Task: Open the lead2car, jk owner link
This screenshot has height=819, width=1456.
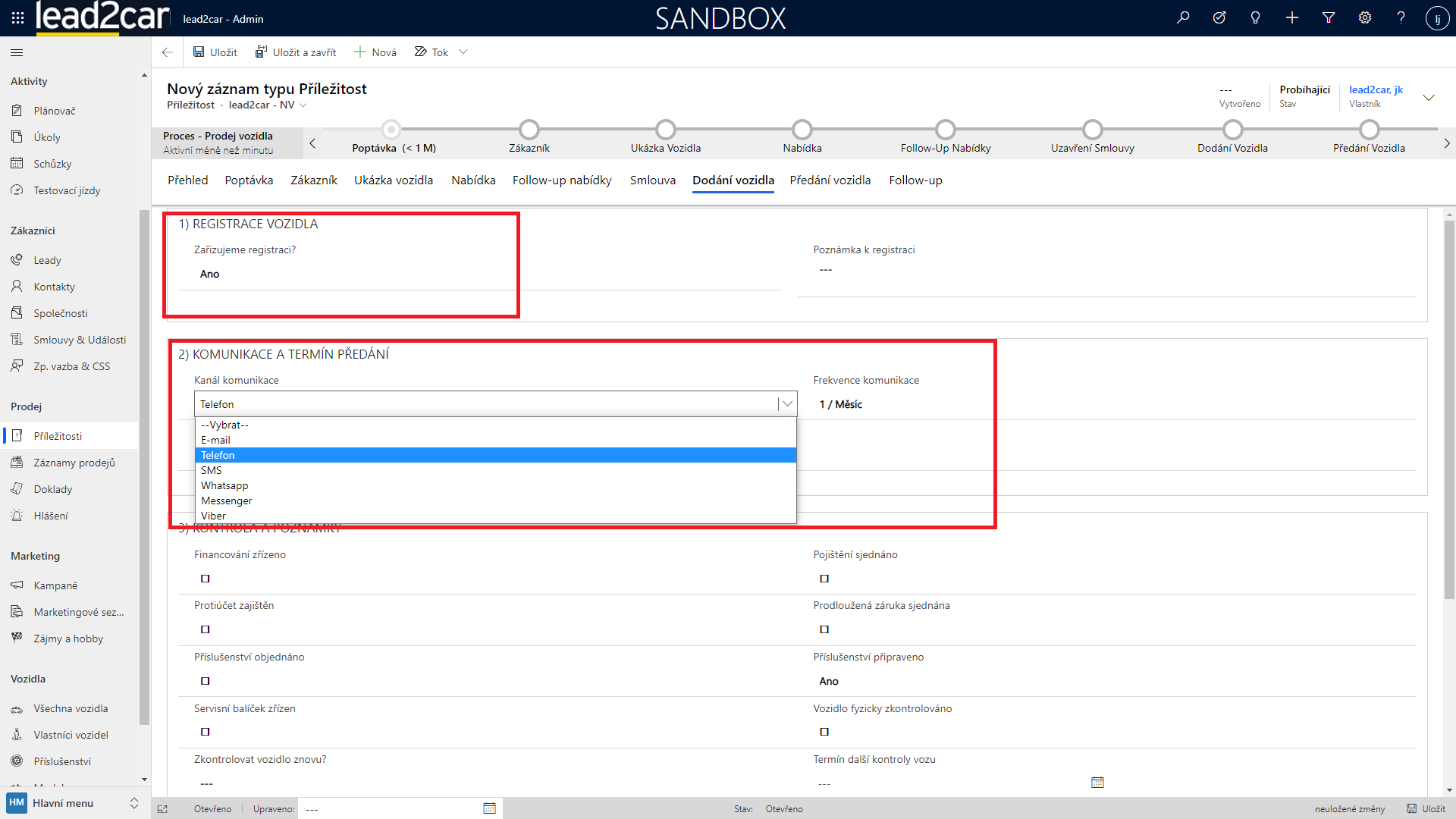Action: pos(1376,89)
